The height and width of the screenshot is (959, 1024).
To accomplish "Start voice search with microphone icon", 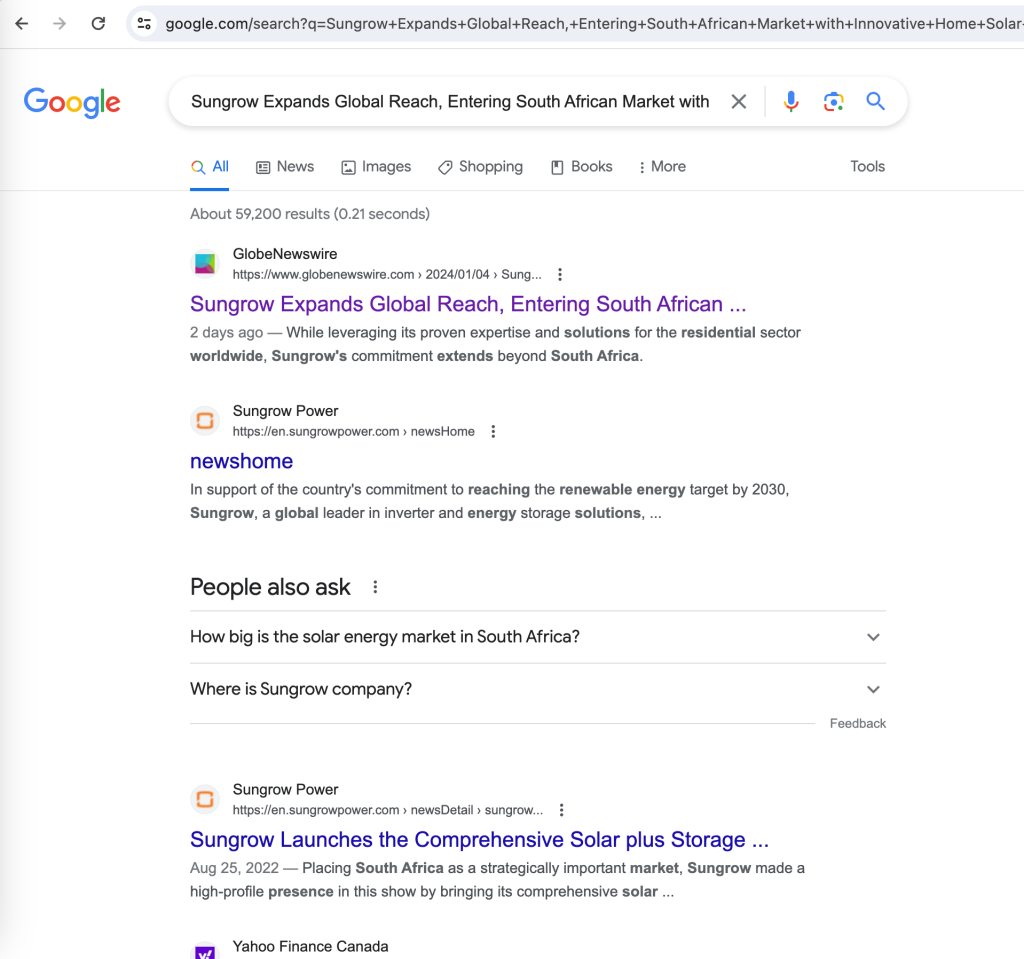I will click(x=791, y=101).
